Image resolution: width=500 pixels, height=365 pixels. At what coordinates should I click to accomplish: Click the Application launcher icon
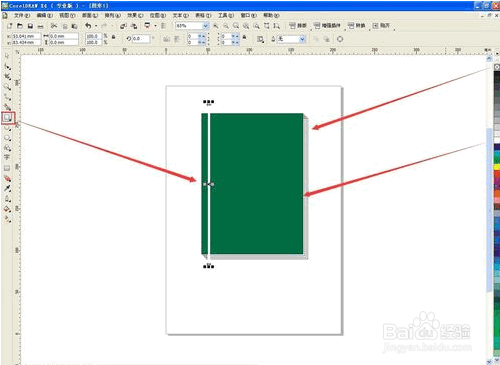(x=147, y=26)
